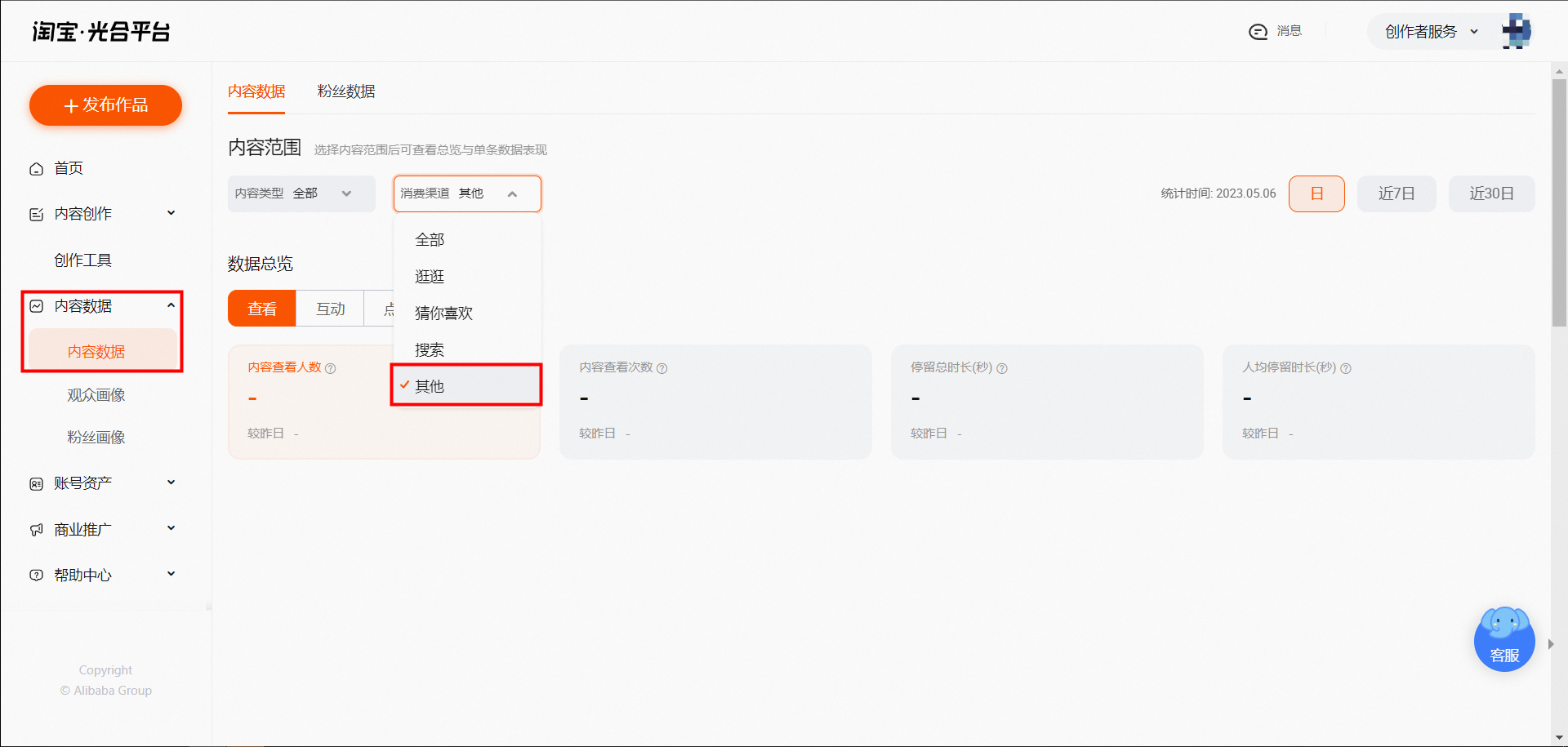This screenshot has height=747, width=1568.
Task: Select the 内容数据 sub-item in the sidebar
Action: (x=103, y=351)
